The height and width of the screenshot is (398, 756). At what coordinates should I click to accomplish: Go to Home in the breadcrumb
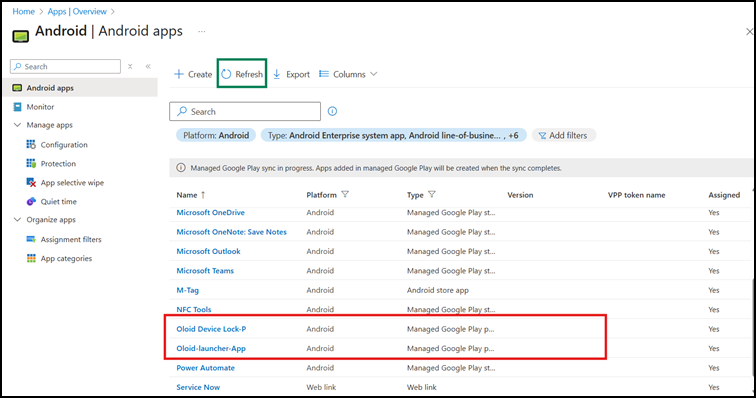(24, 11)
